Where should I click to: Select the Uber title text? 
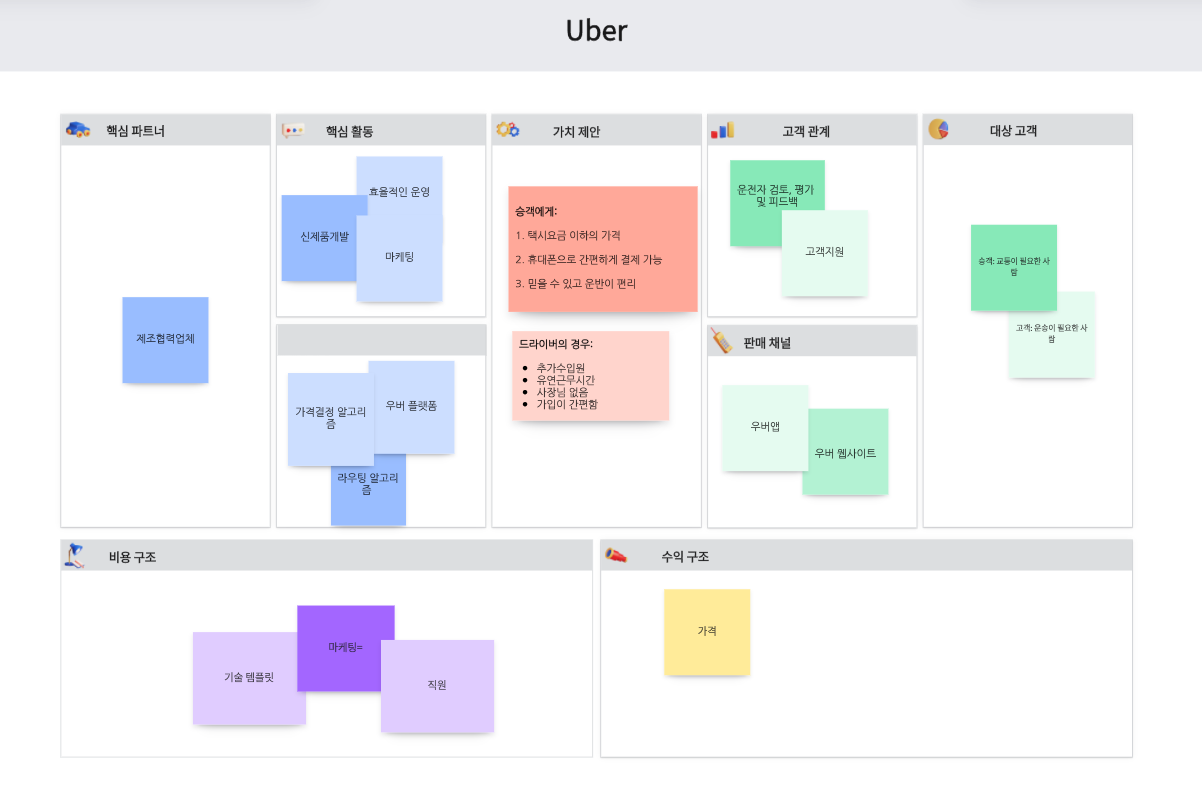[597, 31]
